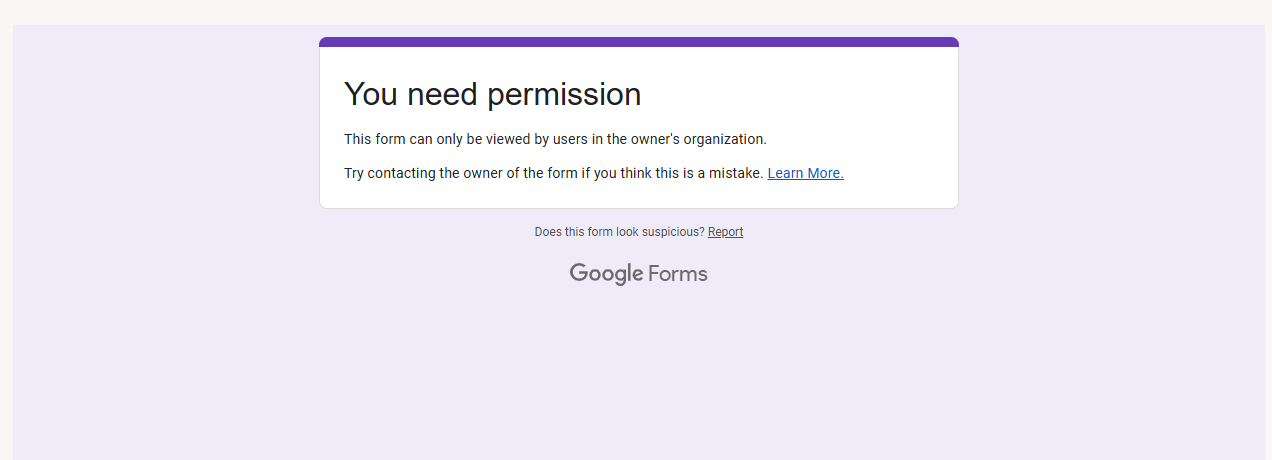This screenshot has width=1272, height=460.
Task: Click the word Forms in the footer logo
Action: coord(678,273)
